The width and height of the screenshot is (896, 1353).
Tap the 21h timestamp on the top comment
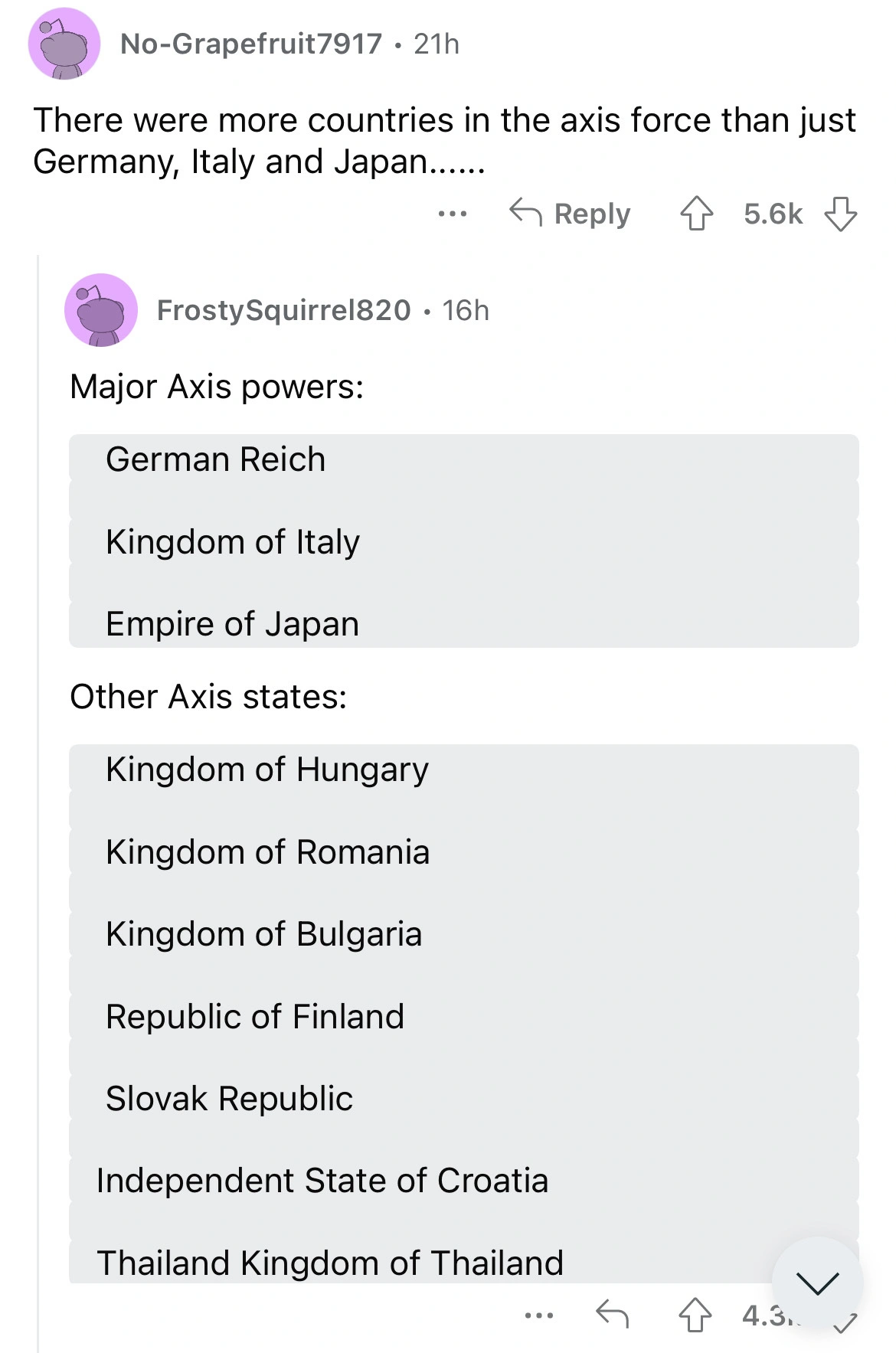click(x=437, y=44)
